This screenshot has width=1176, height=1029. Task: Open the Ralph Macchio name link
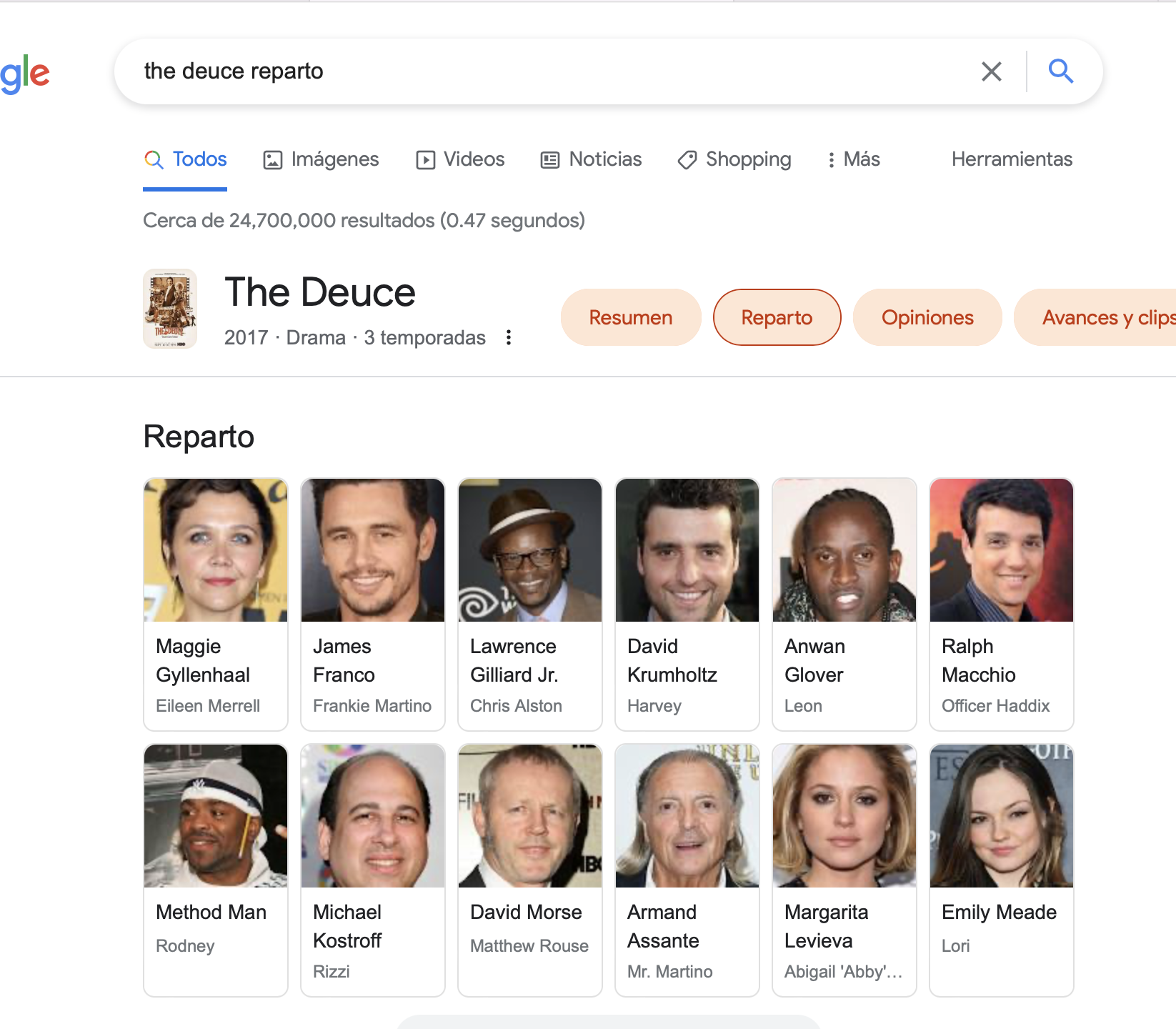[979, 660]
